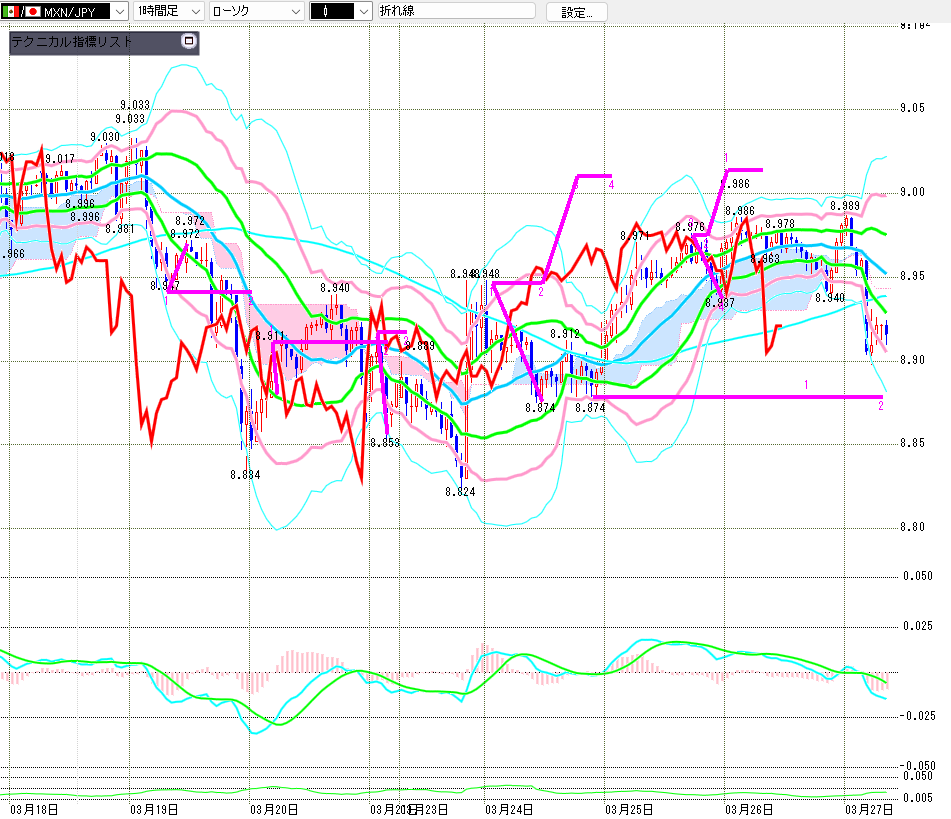Click the Japan flag icon
The image size is (951, 819).
(32, 11)
